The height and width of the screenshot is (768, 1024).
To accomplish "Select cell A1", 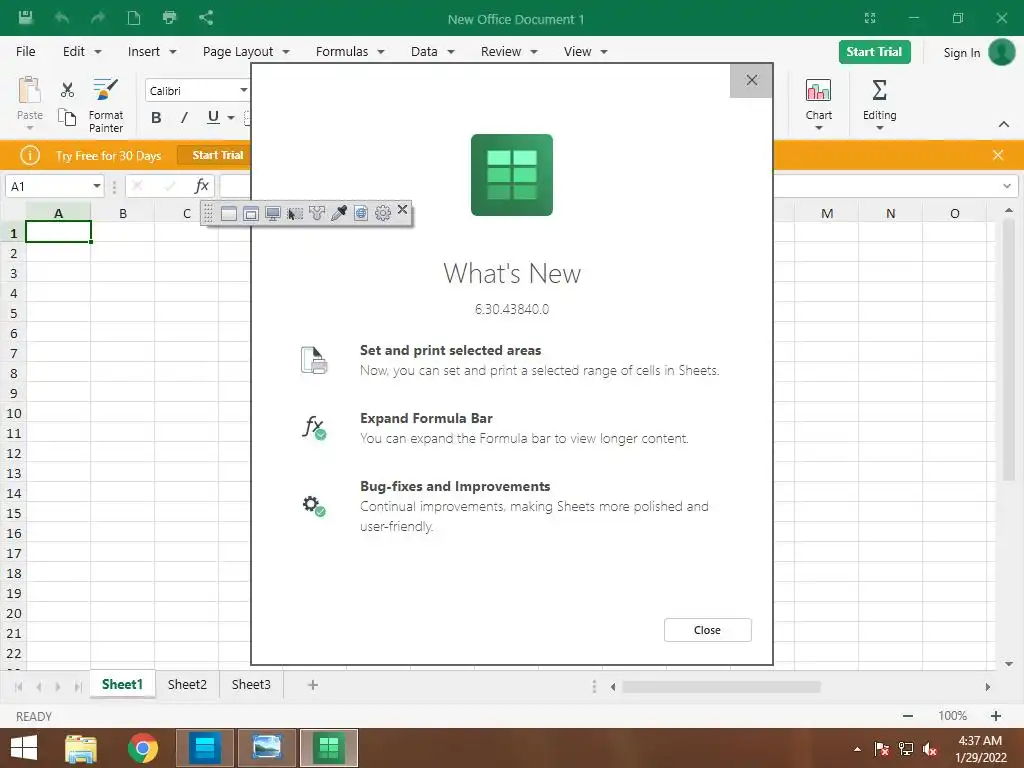I will [58, 232].
